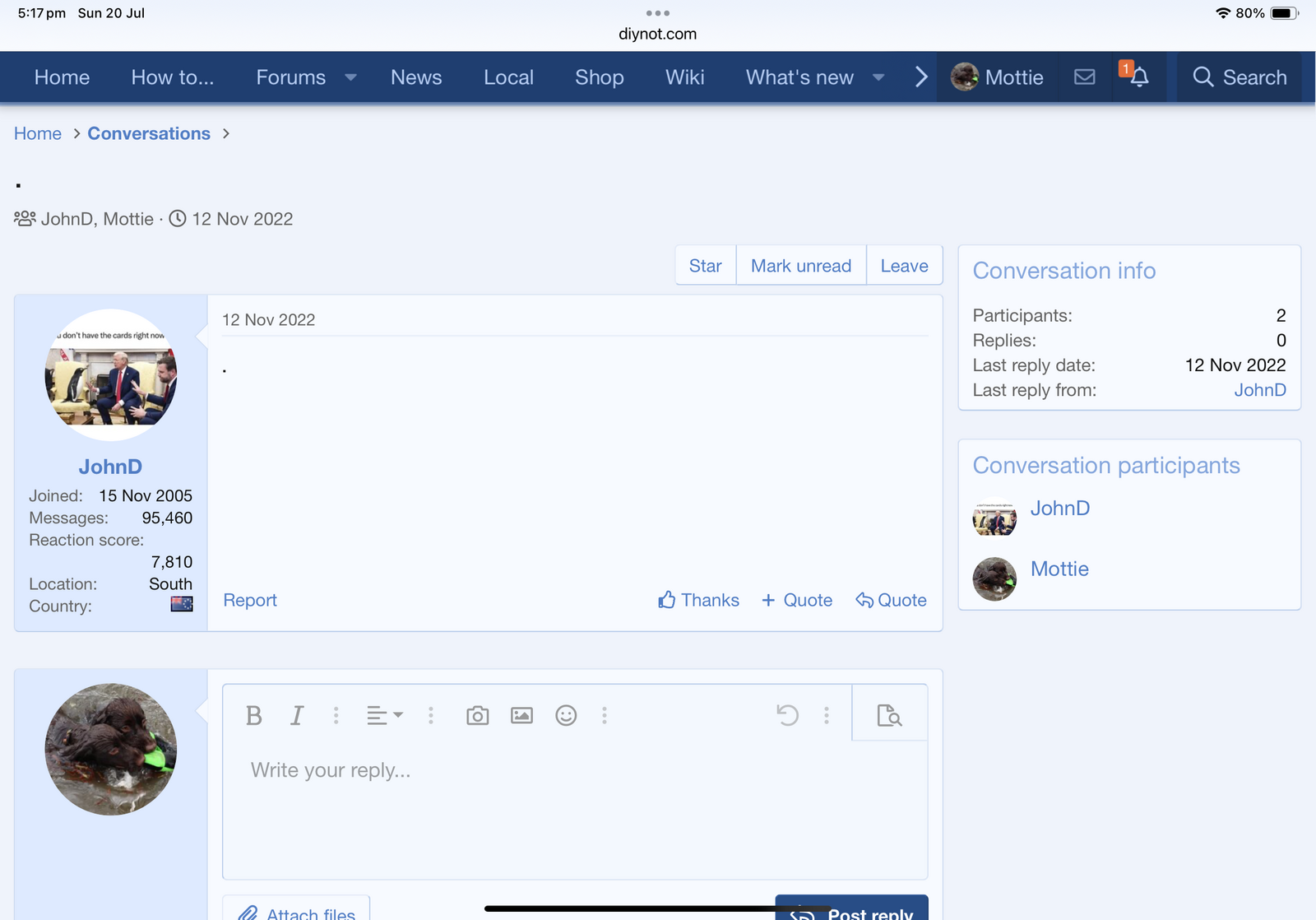Open the text alignment dropdown
The height and width of the screenshot is (920, 1316).
coord(384,716)
